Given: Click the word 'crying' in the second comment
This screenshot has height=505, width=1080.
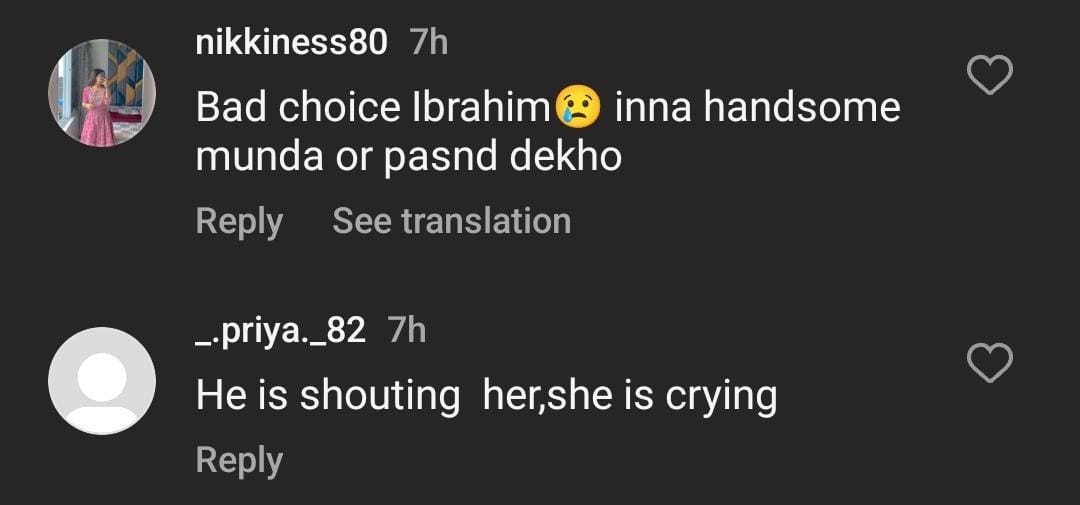Looking at the screenshot, I should (x=720, y=396).
